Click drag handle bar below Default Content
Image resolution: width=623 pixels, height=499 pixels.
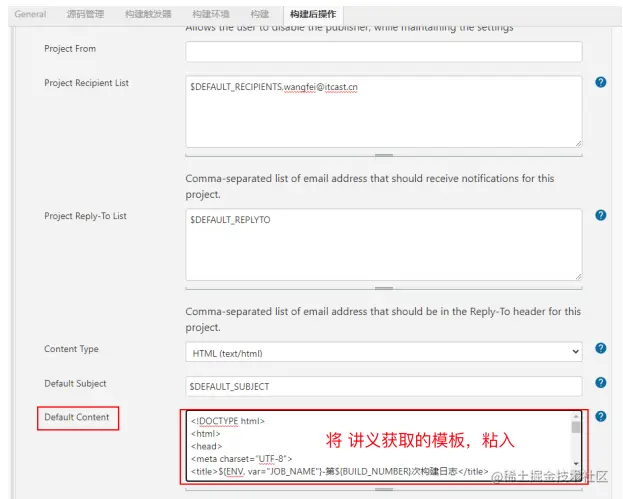pyautogui.click(x=384, y=489)
